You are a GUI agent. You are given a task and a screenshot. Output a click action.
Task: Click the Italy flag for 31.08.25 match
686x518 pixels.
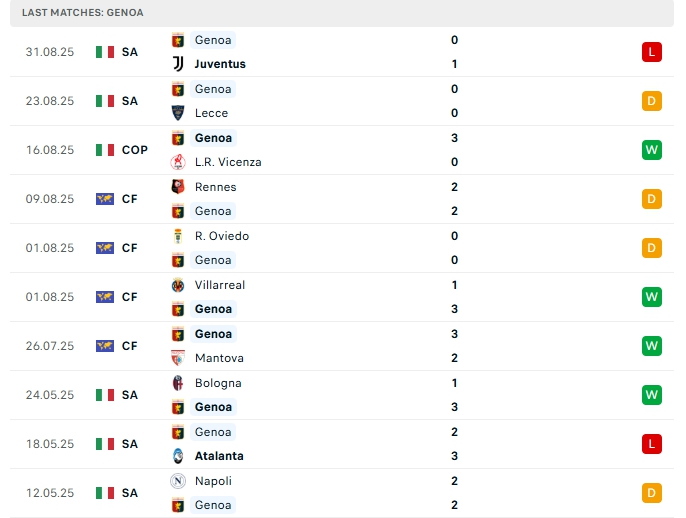click(105, 52)
